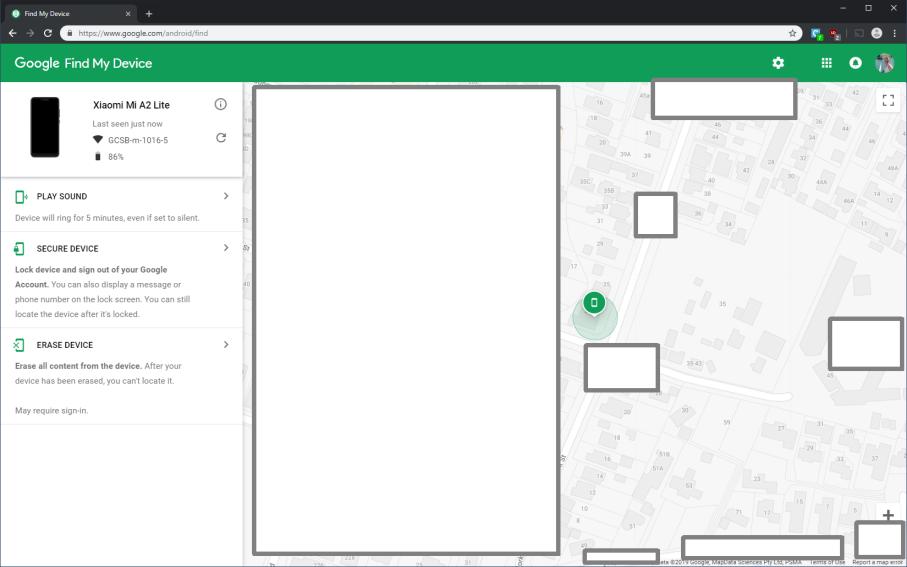
Task: Click the Google account profile avatar
Action: (884, 62)
